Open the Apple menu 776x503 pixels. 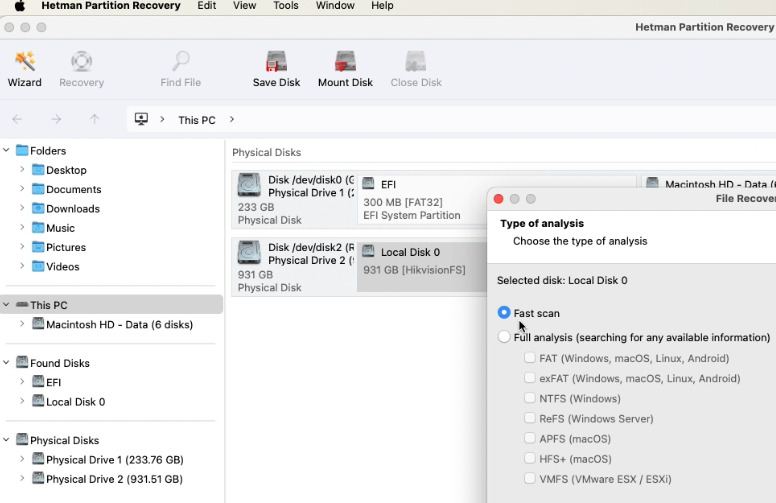pyautogui.click(x=19, y=6)
